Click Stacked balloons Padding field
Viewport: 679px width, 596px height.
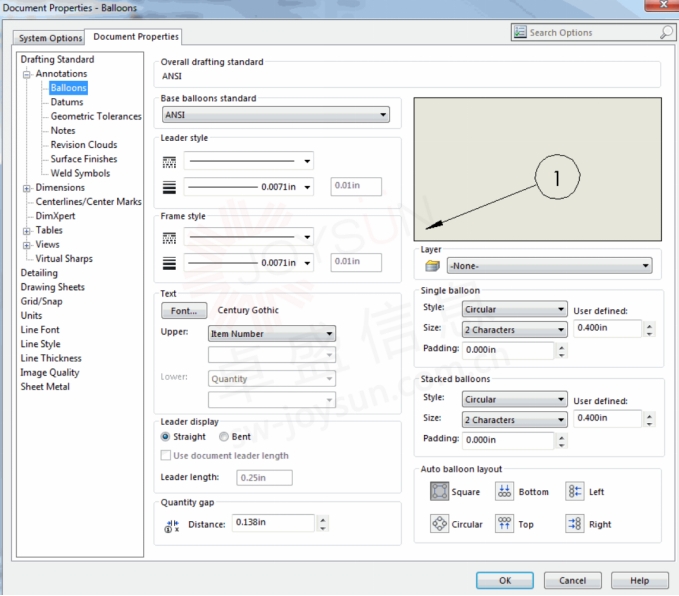508,440
